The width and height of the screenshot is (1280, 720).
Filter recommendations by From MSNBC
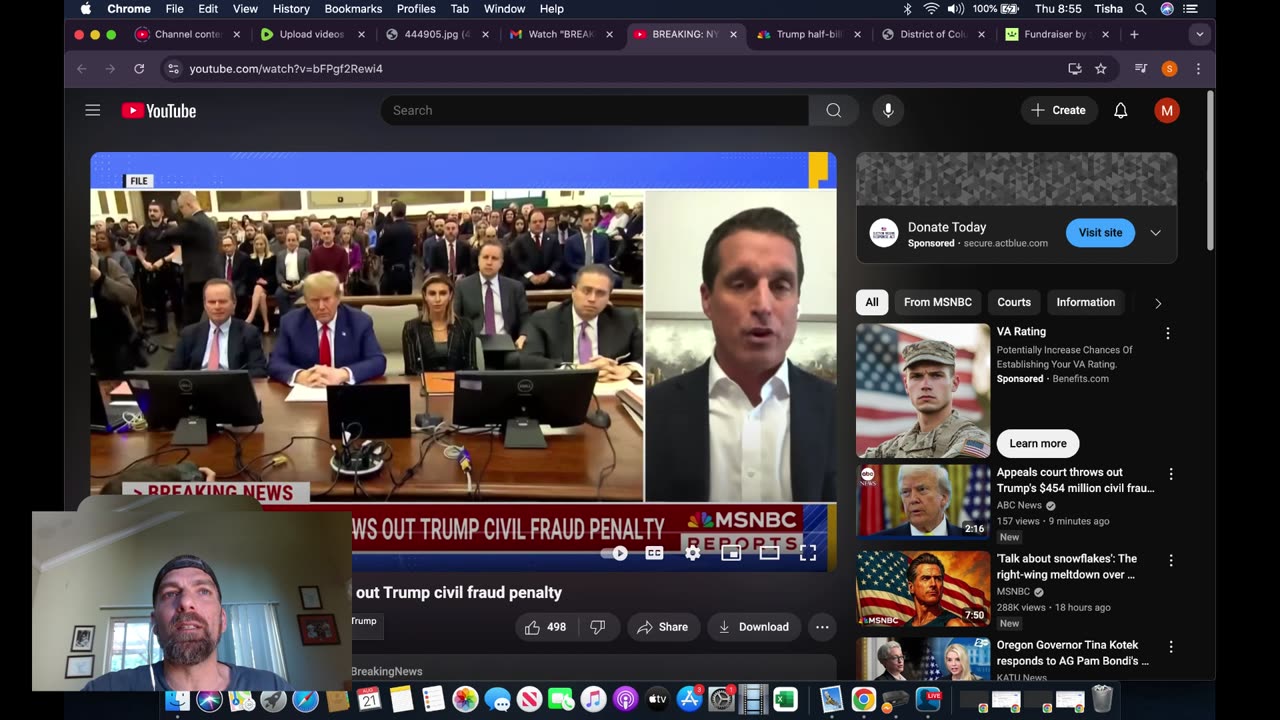click(938, 302)
